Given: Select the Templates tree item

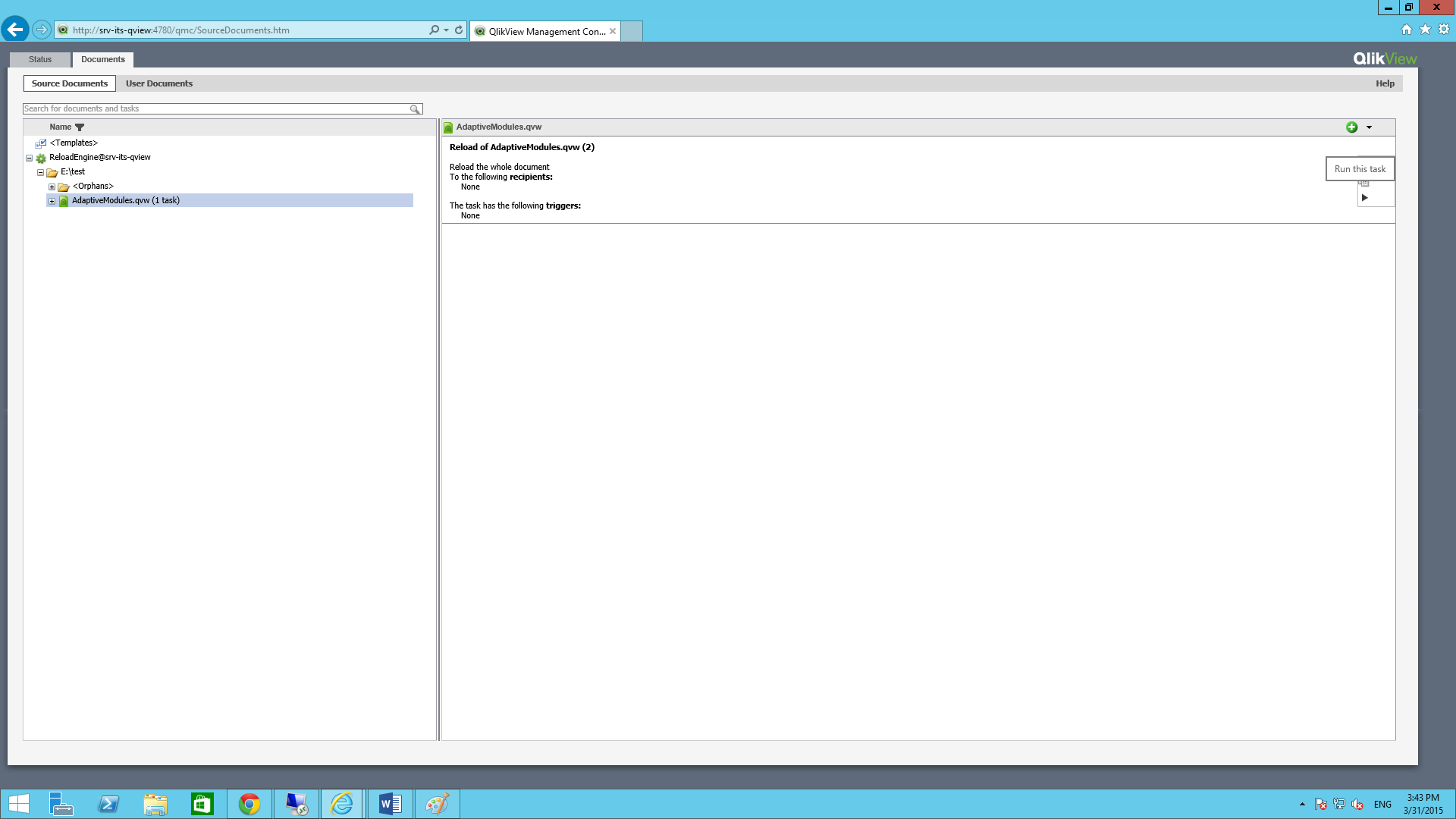Looking at the screenshot, I should [x=74, y=143].
